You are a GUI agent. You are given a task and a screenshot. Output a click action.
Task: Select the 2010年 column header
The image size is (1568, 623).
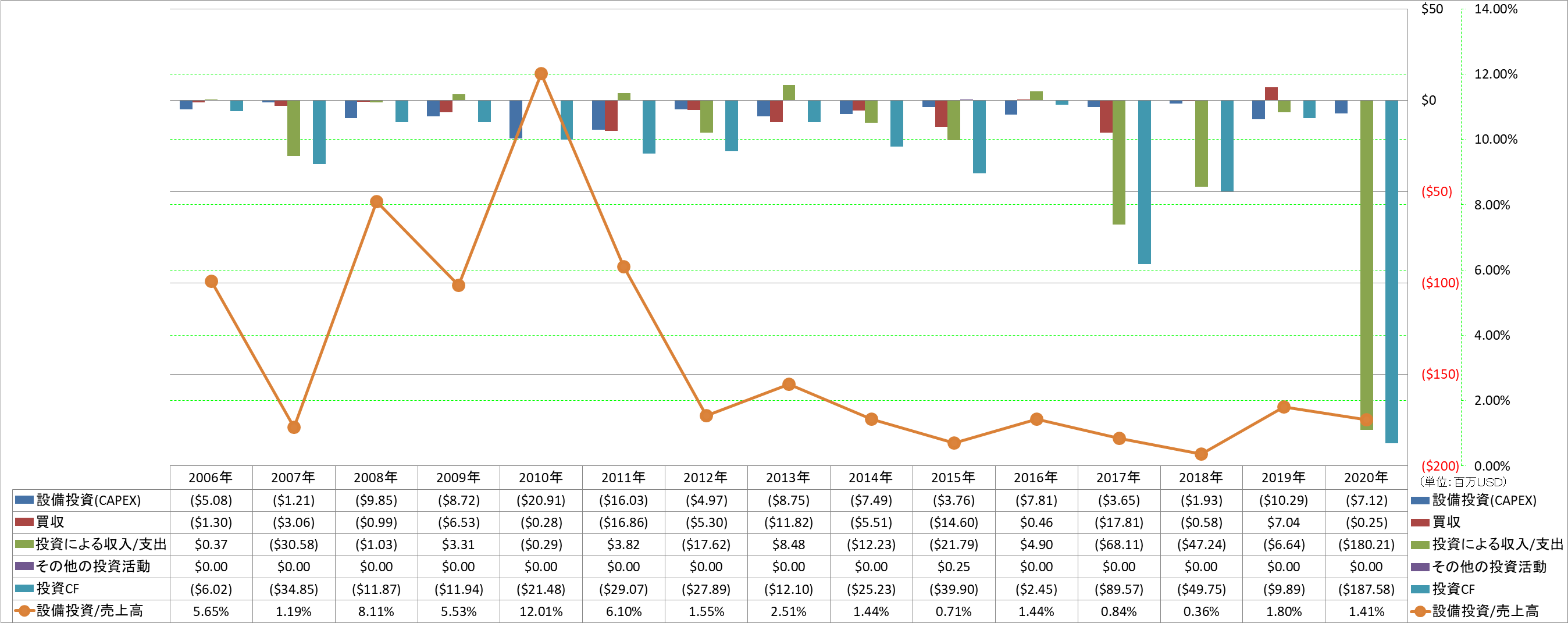coord(540,478)
